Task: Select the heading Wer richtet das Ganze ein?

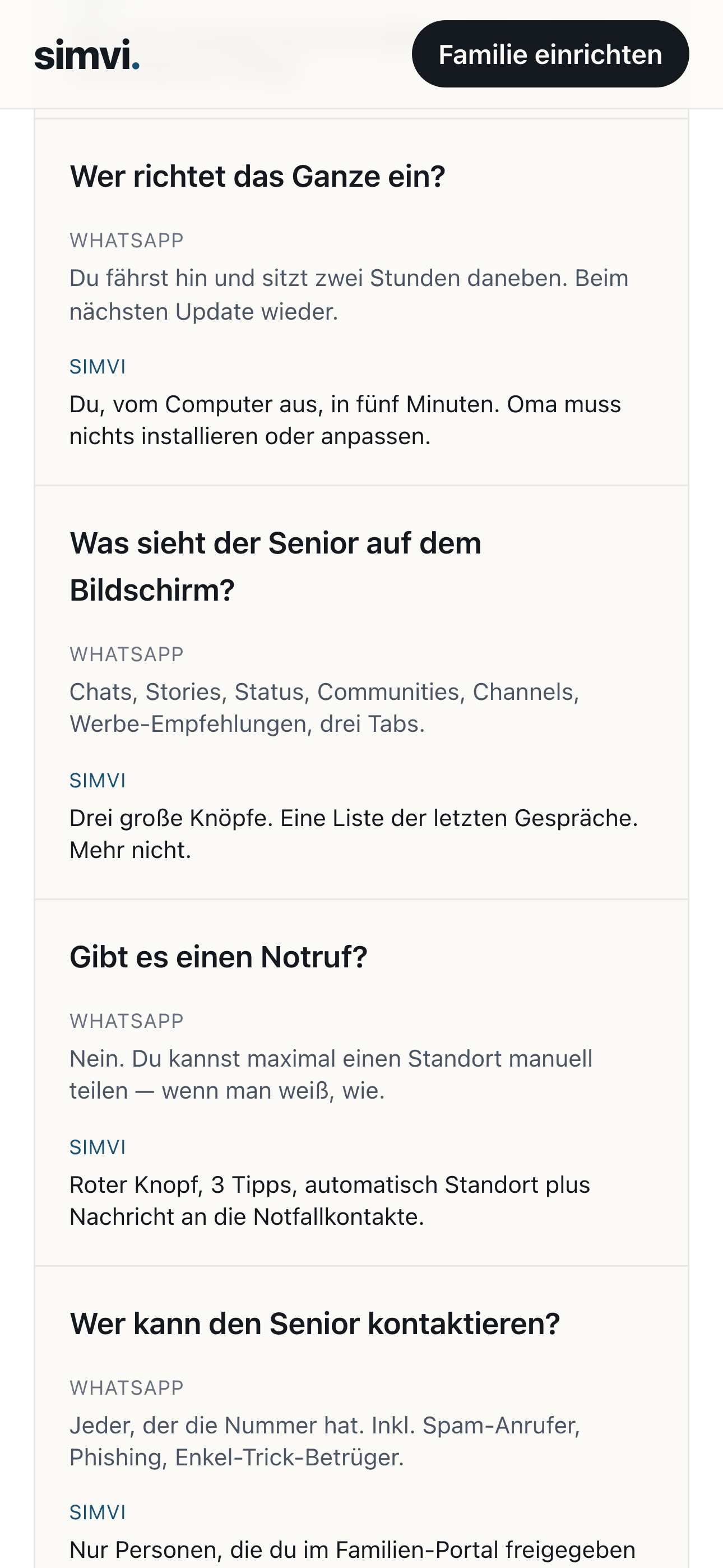Action: point(257,177)
